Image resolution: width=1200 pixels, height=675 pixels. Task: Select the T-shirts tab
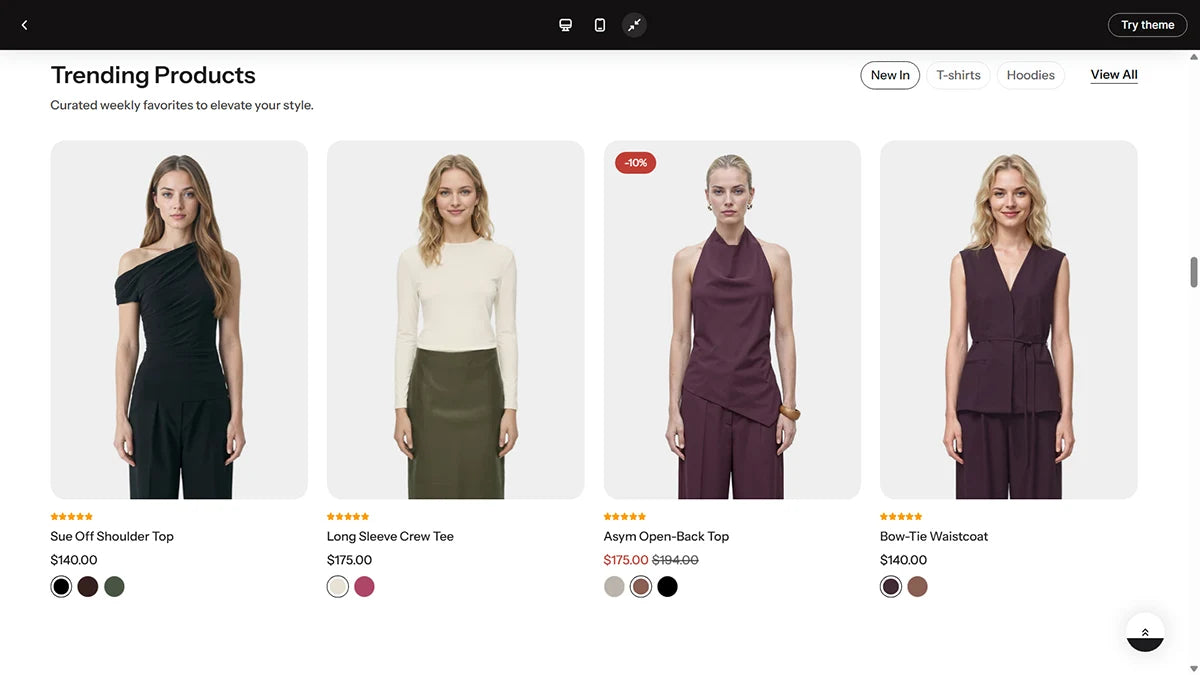tap(958, 75)
